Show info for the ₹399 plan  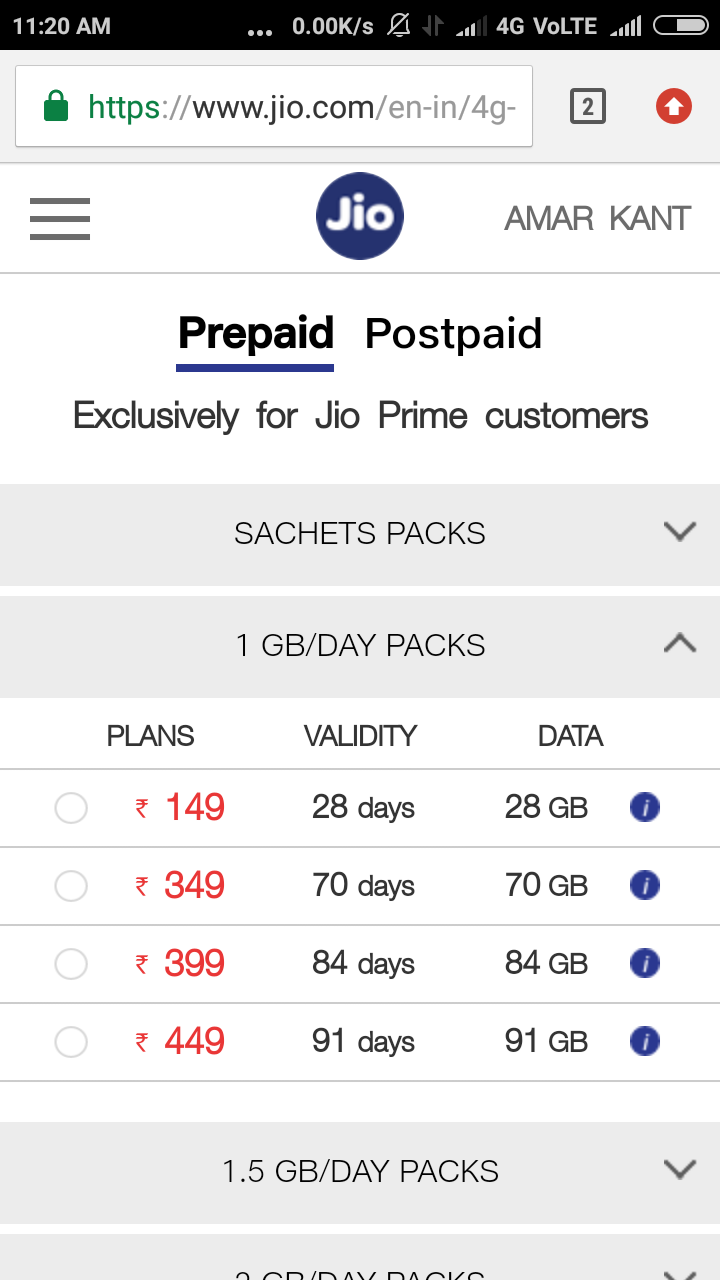[x=645, y=963]
